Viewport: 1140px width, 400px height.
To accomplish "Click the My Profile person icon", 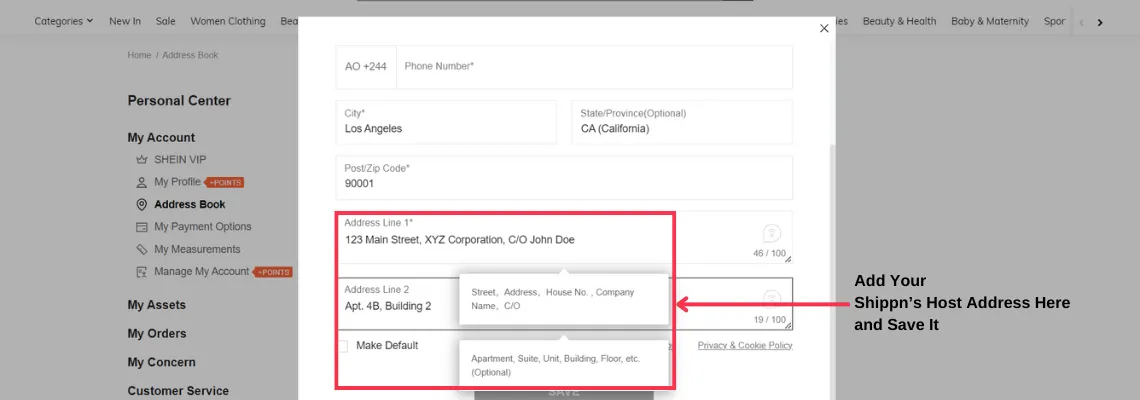I will [141, 182].
